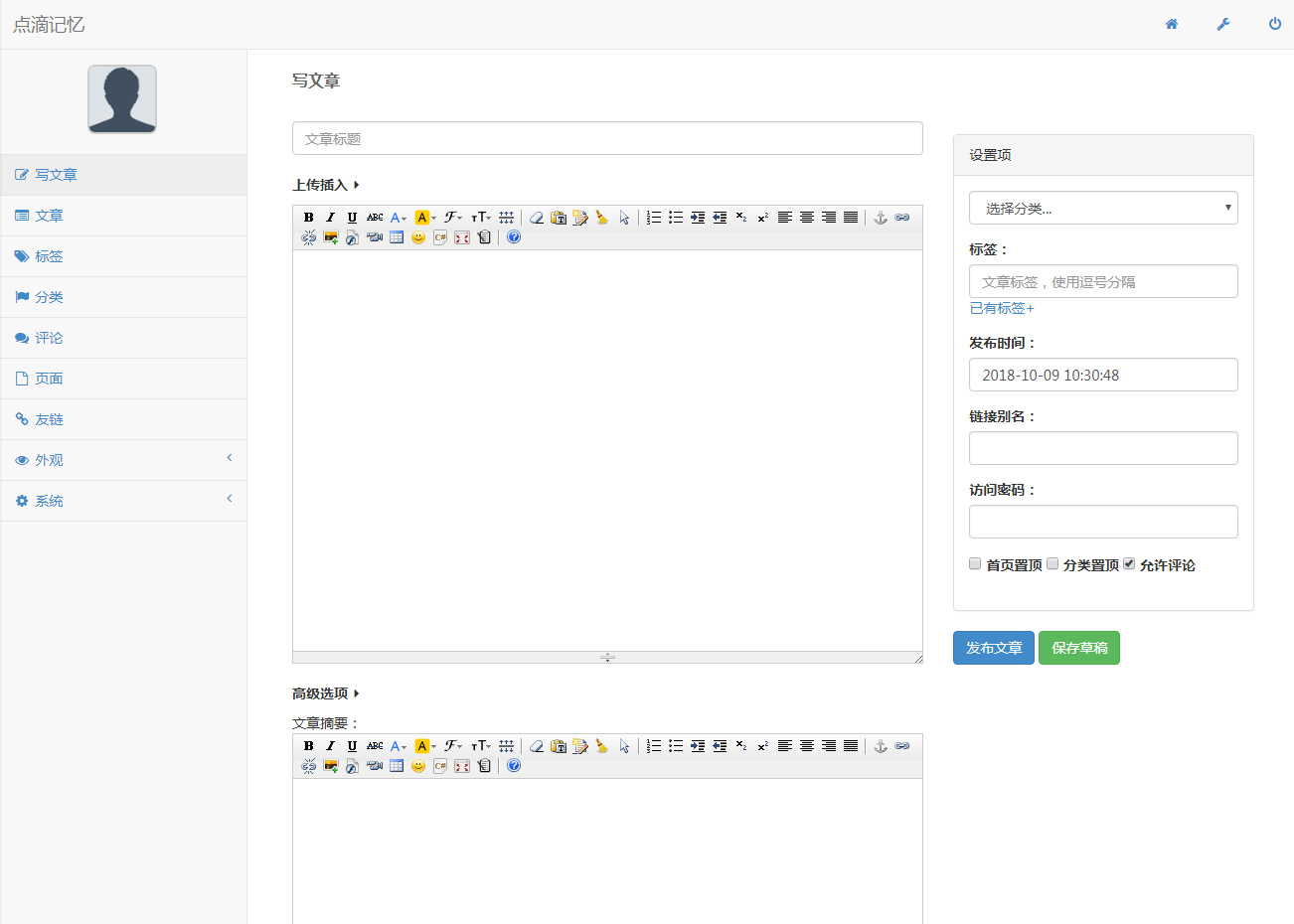The image size is (1294, 924).
Task: Uncheck the 允许评论 checkbox
Action: tap(1129, 563)
